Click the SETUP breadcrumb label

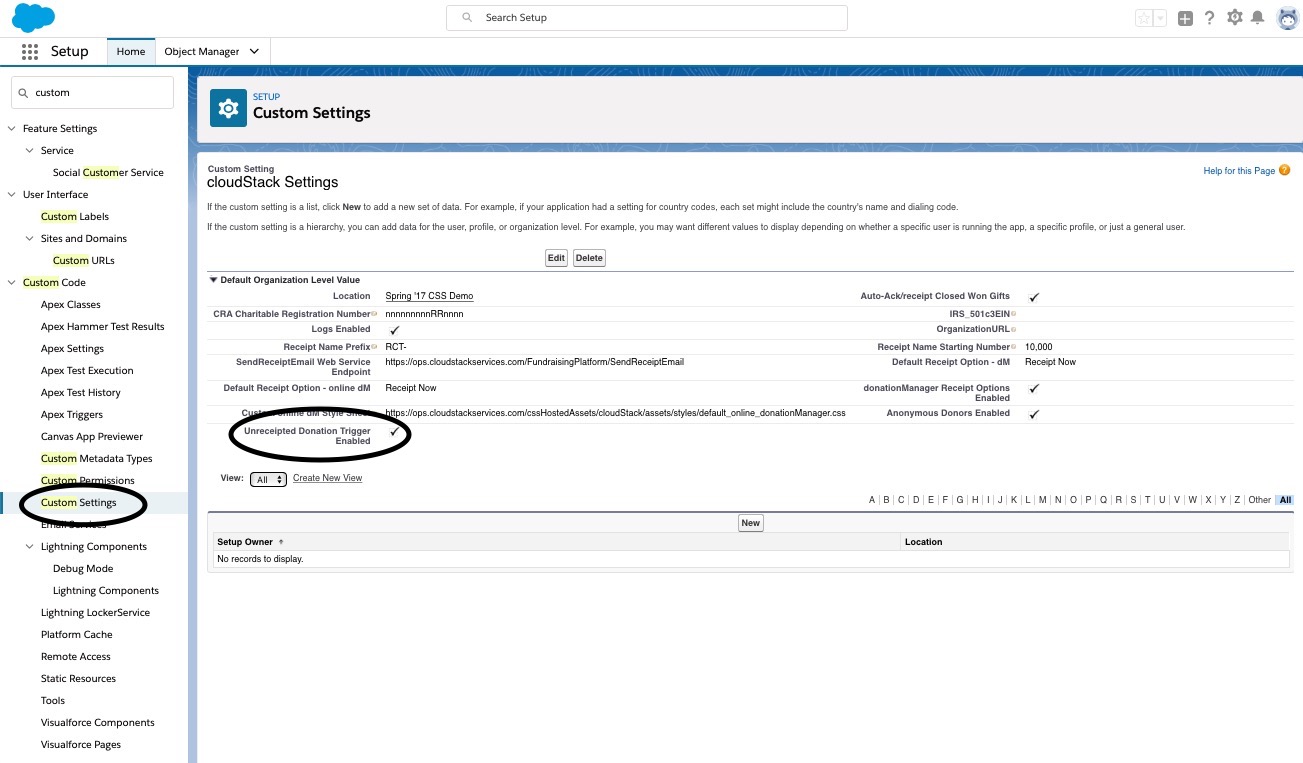pos(266,97)
